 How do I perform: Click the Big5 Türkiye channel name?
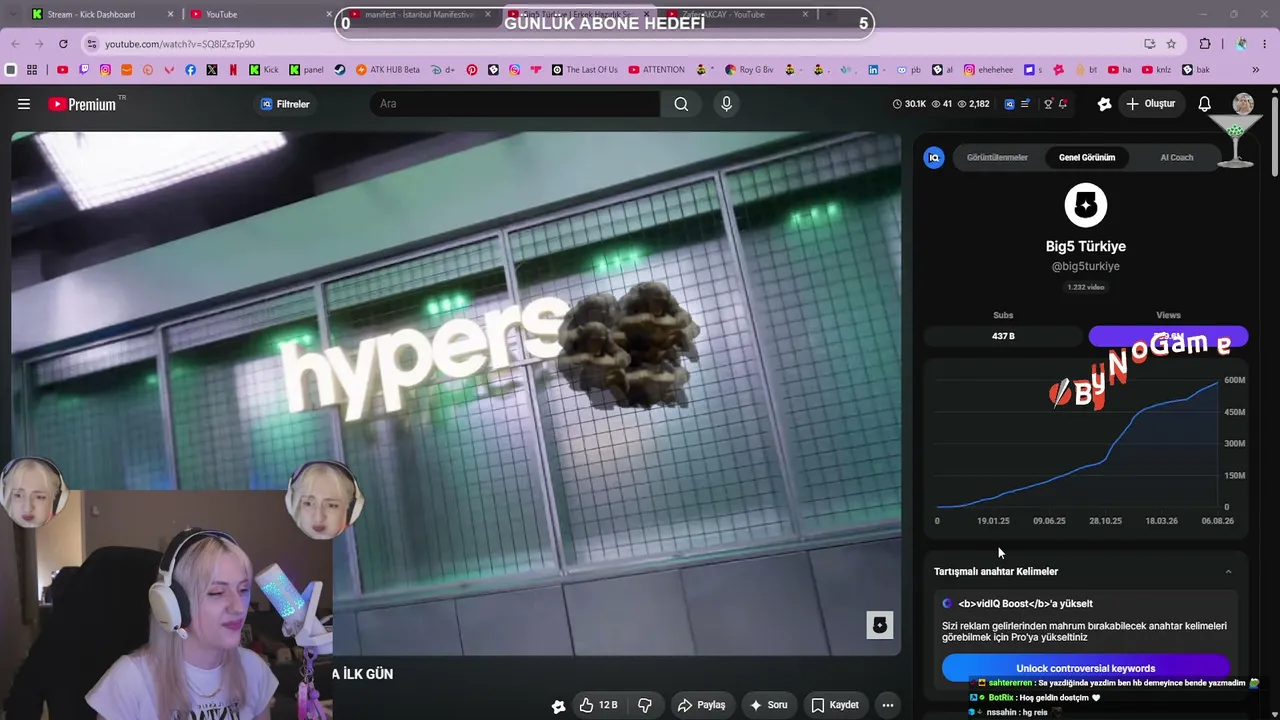pyautogui.click(x=1086, y=246)
